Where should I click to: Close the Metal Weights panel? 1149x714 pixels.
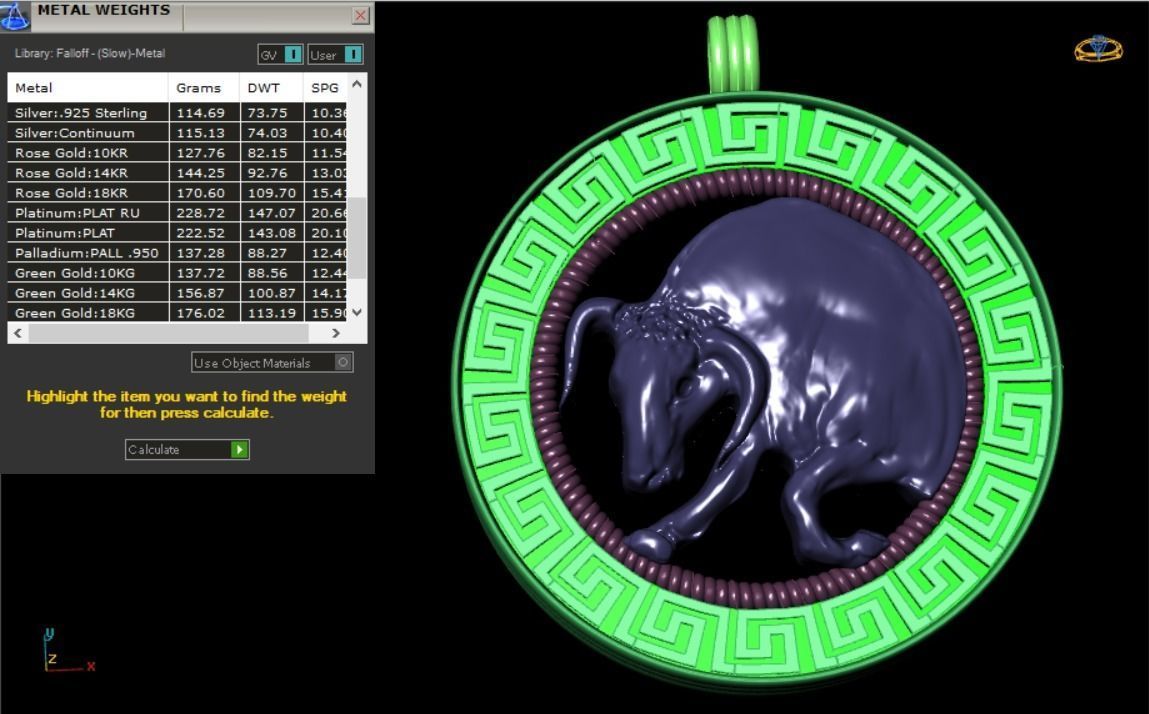361,15
